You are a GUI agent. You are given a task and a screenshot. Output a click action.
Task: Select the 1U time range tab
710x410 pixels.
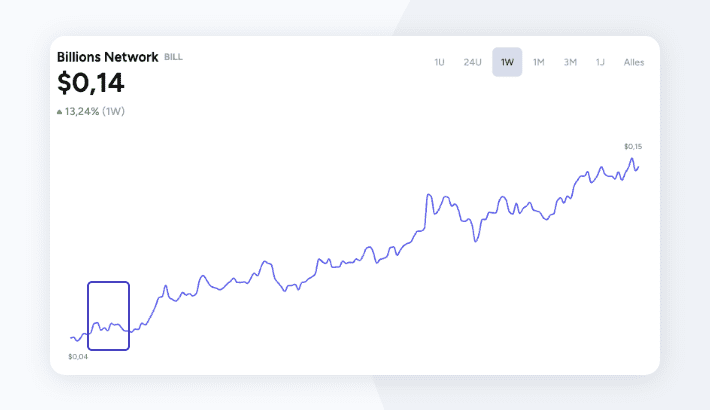point(439,62)
